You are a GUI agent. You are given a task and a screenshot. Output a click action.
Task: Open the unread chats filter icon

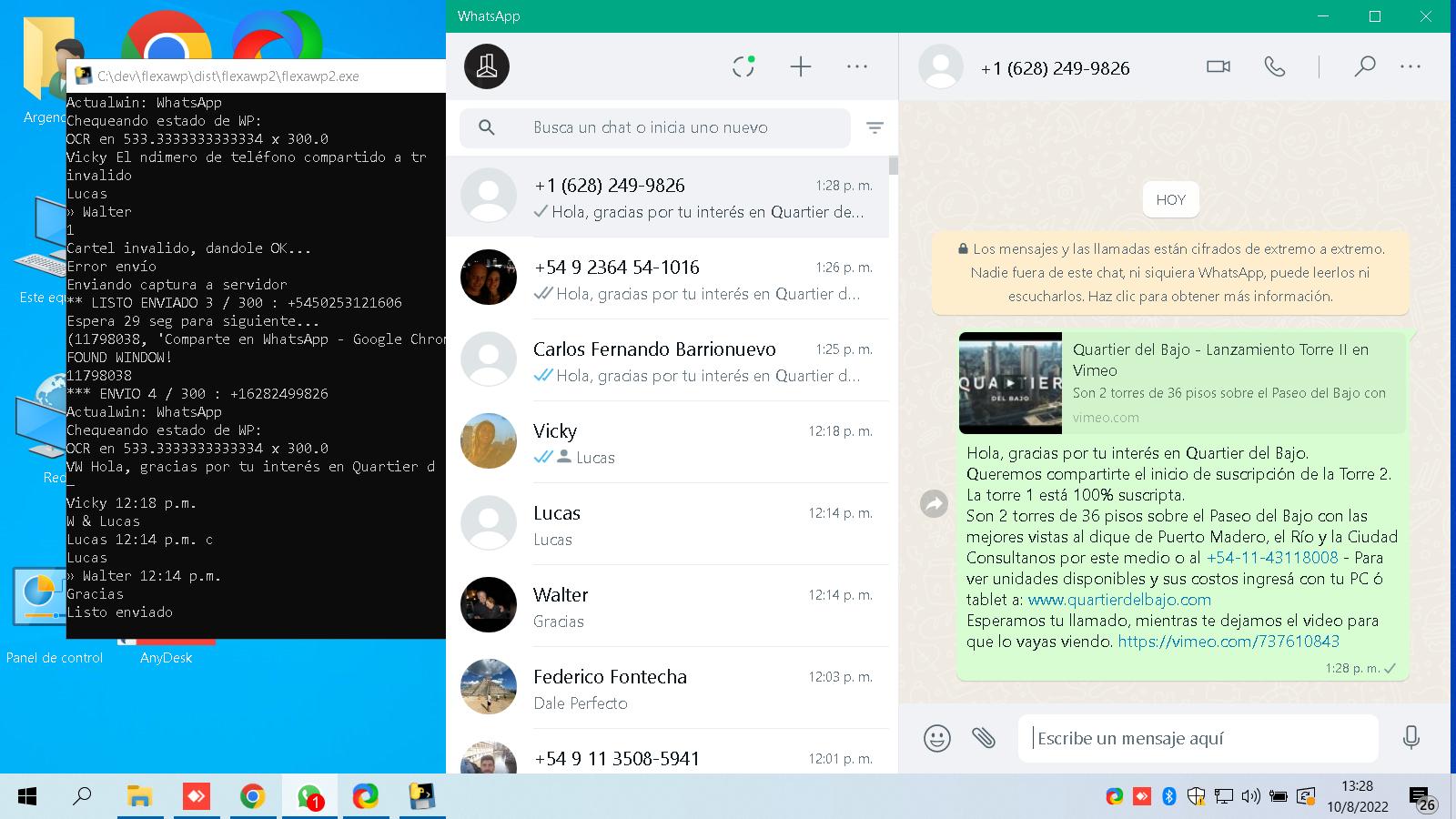tap(875, 128)
